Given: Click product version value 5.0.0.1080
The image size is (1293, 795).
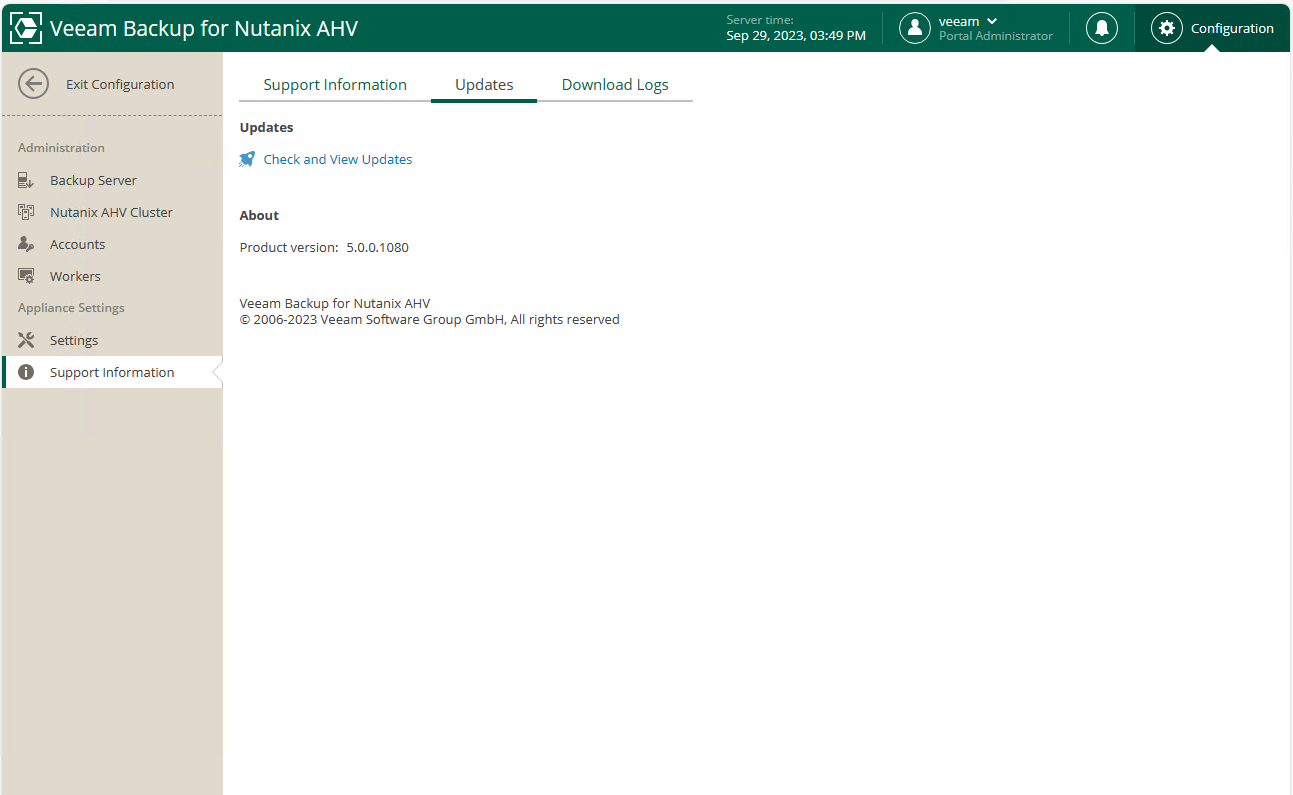Looking at the screenshot, I should click(x=378, y=247).
